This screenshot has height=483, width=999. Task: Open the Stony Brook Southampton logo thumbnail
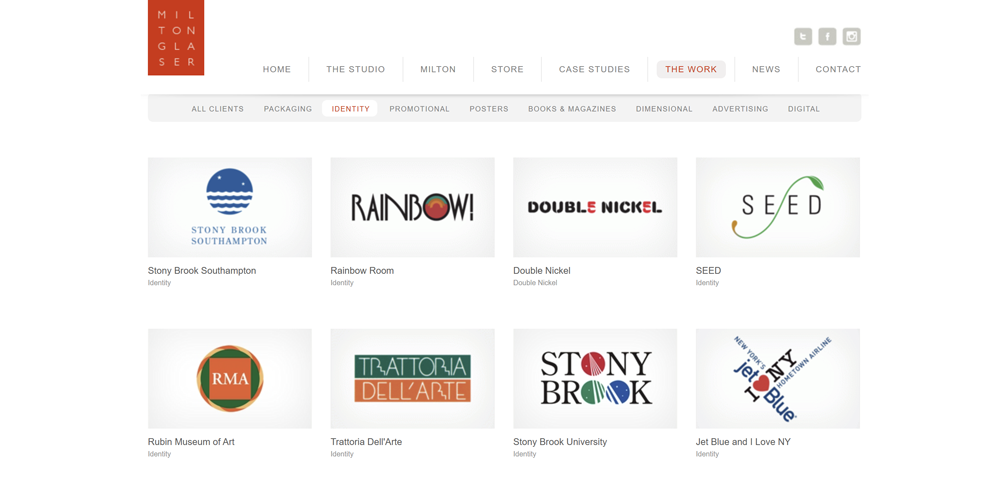point(230,207)
